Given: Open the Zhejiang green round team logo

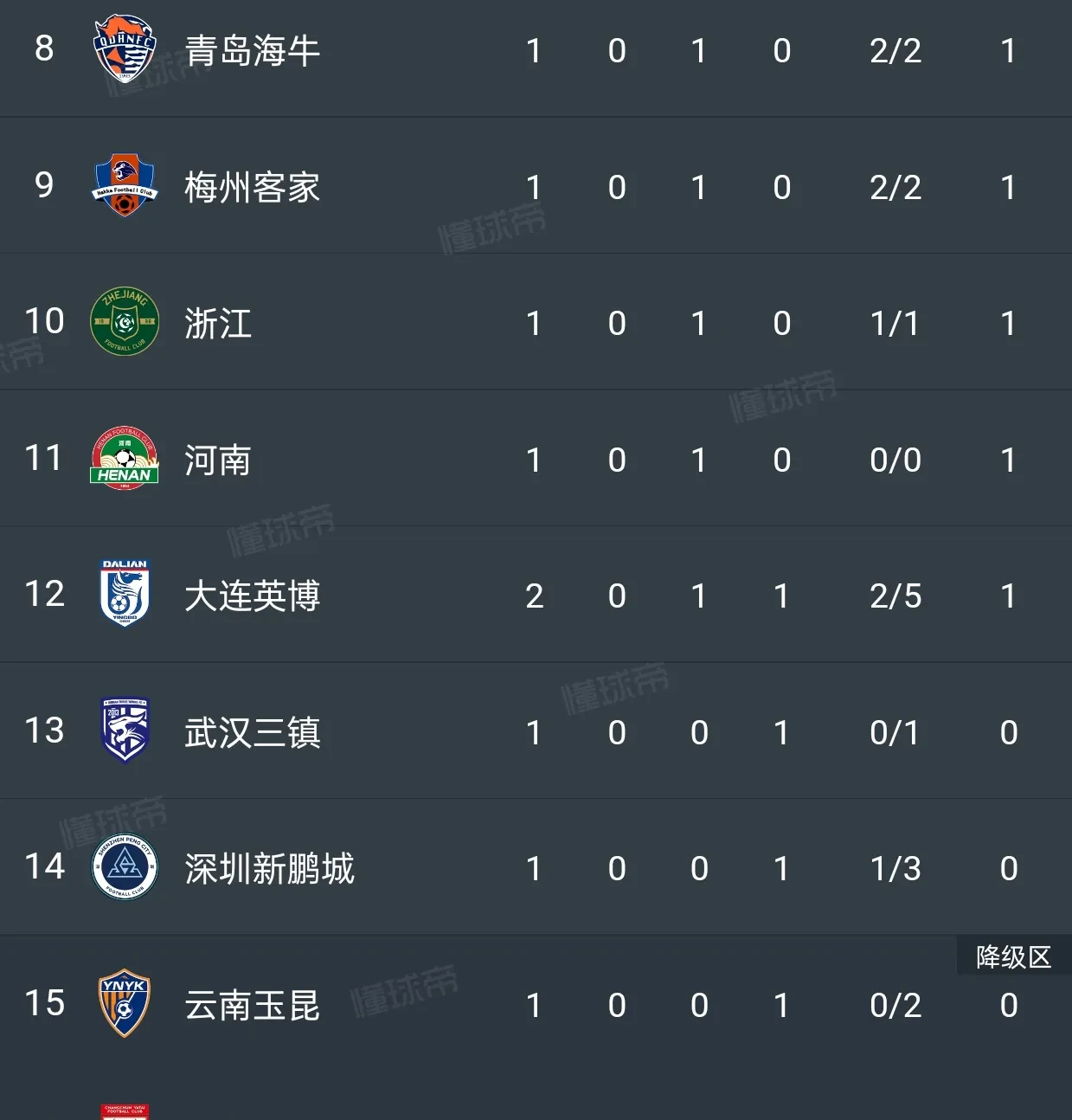Looking at the screenshot, I should click(x=125, y=322).
